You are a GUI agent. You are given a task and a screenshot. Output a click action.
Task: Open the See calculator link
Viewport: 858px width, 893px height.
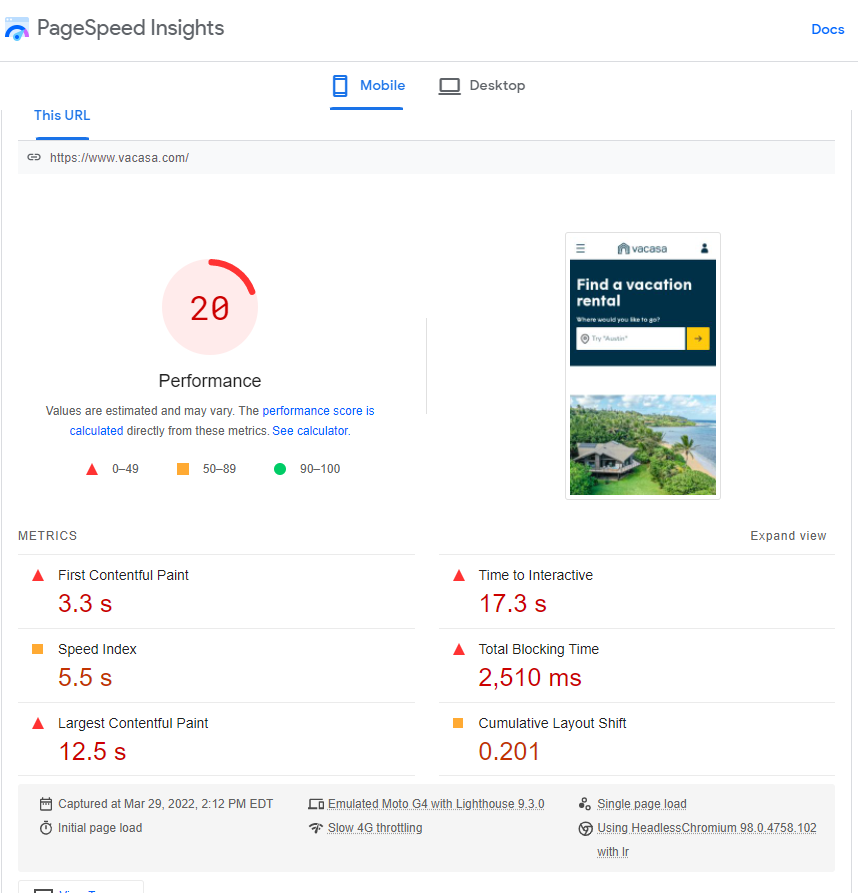pos(310,431)
